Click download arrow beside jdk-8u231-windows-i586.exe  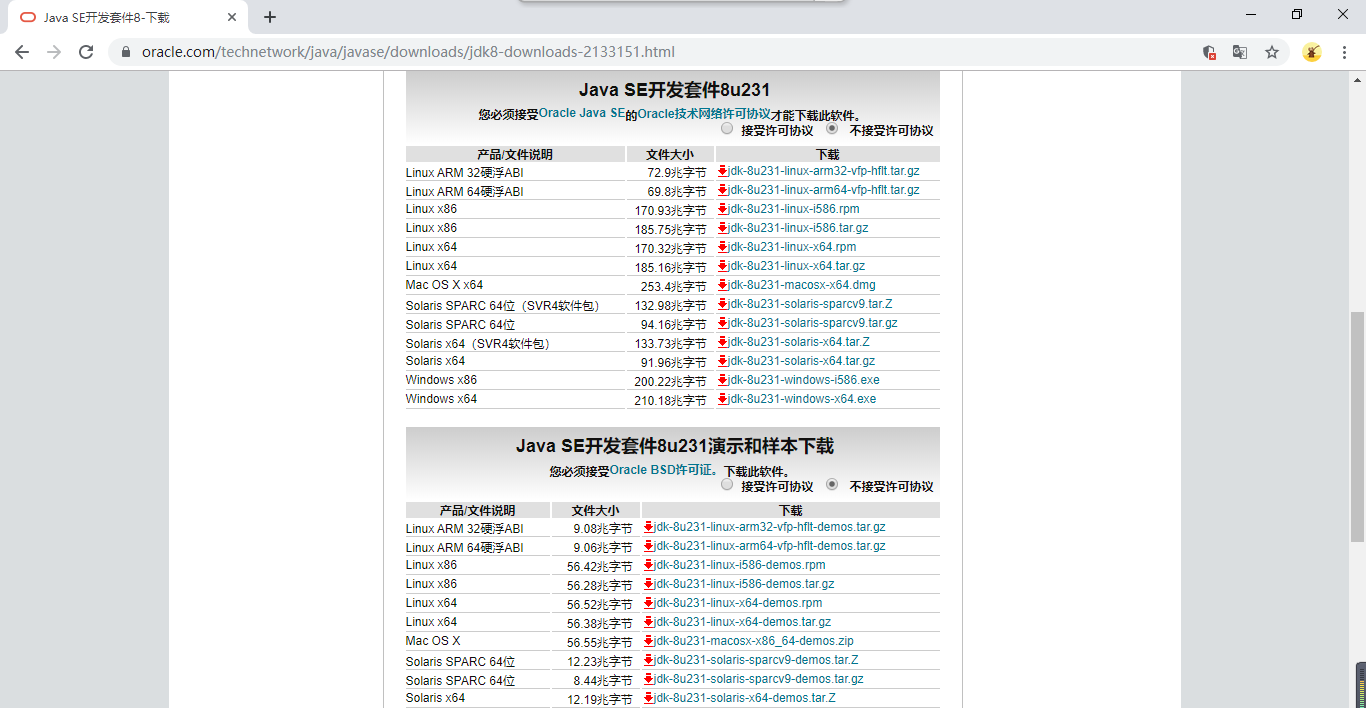[x=723, y=380]
